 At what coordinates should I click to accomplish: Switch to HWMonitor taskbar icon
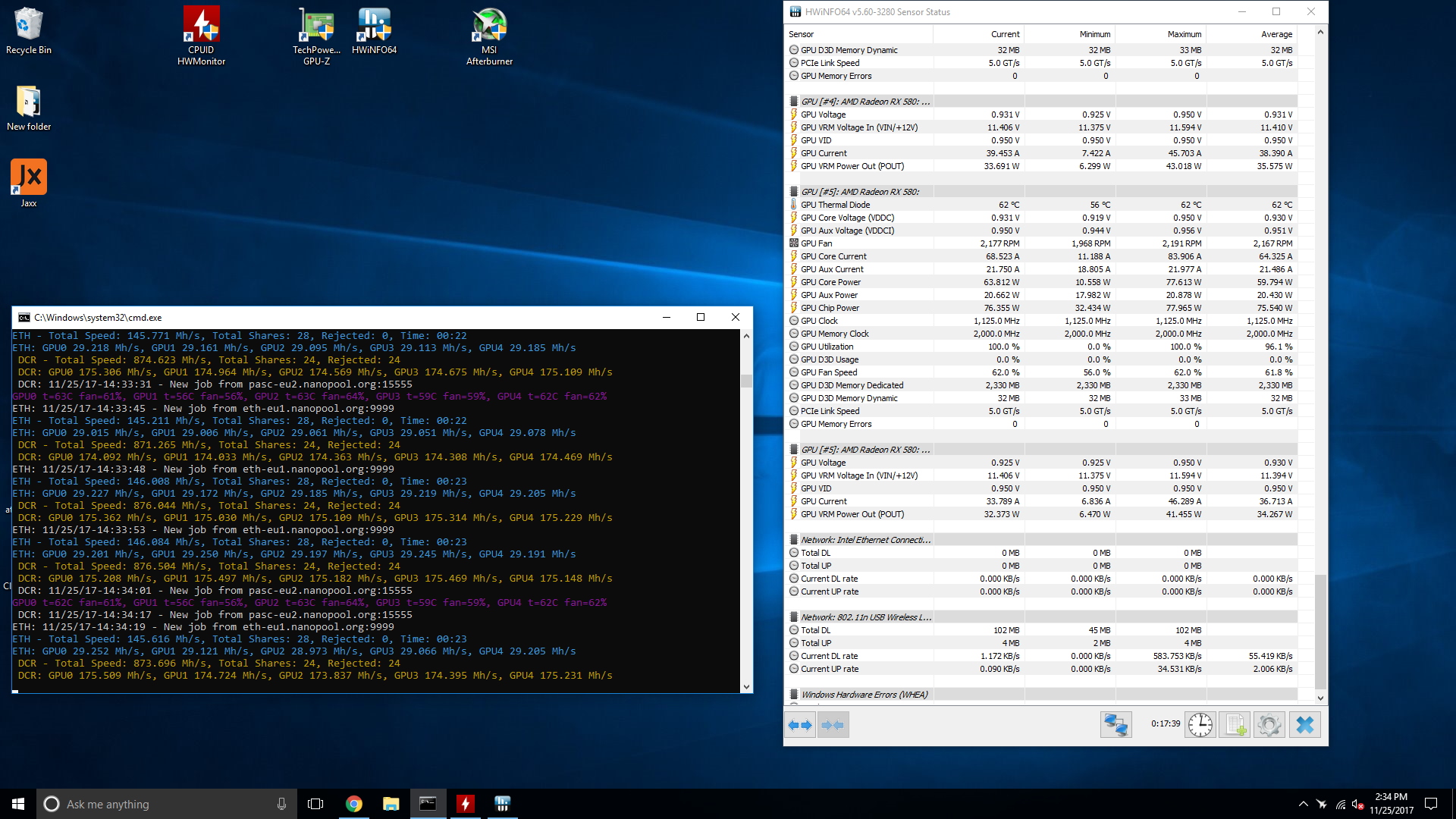(466, 804)
